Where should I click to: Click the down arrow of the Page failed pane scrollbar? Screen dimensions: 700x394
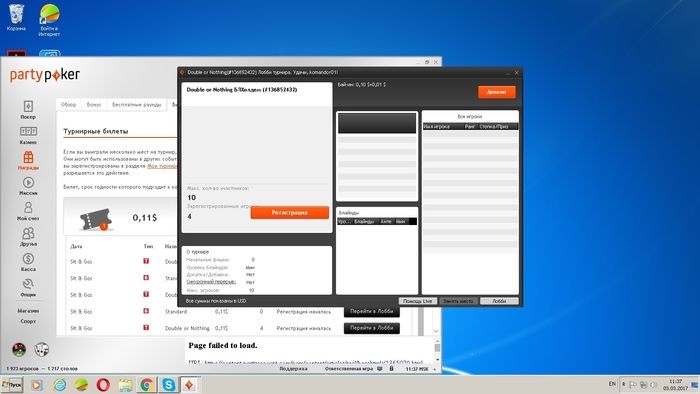point(437,360)
